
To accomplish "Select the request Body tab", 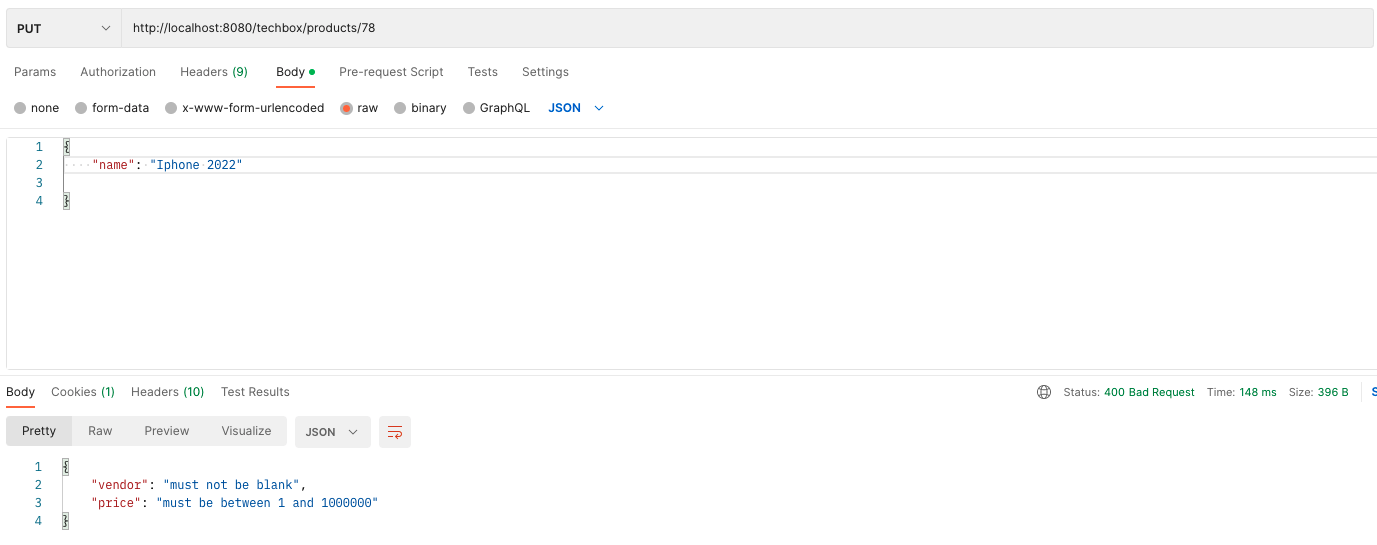I will 295,72.
